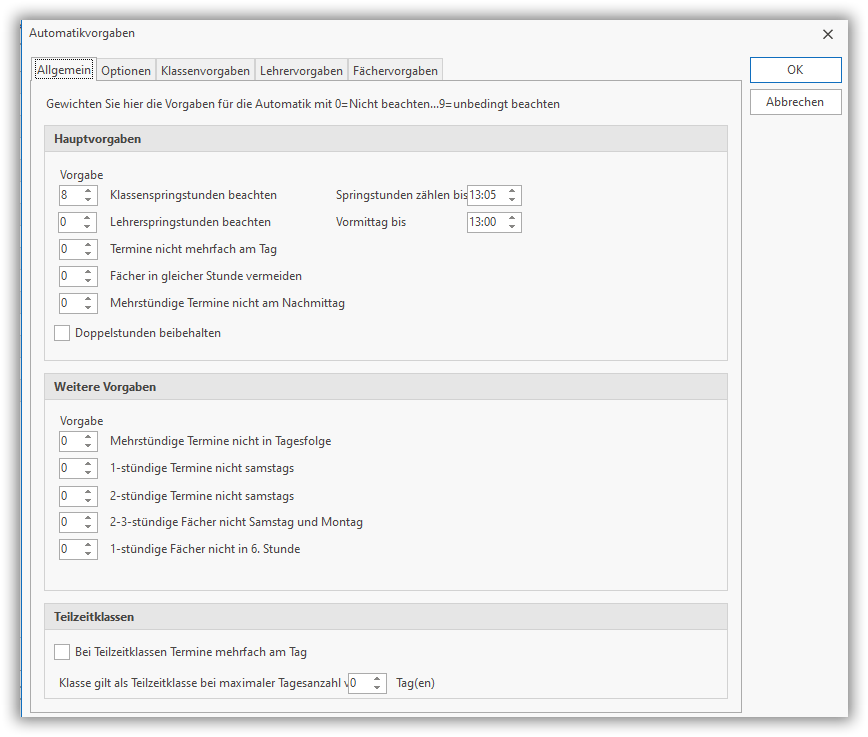Lower Vormittag bis time with down arrow
The height and width of the screenshot is (737, 868).
click(512, 227)
